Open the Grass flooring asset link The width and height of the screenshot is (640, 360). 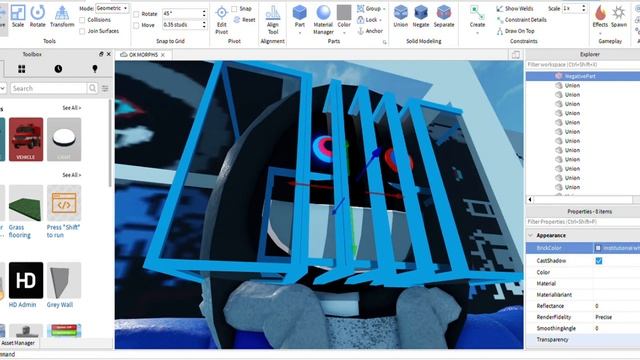[x=20, y=231]
